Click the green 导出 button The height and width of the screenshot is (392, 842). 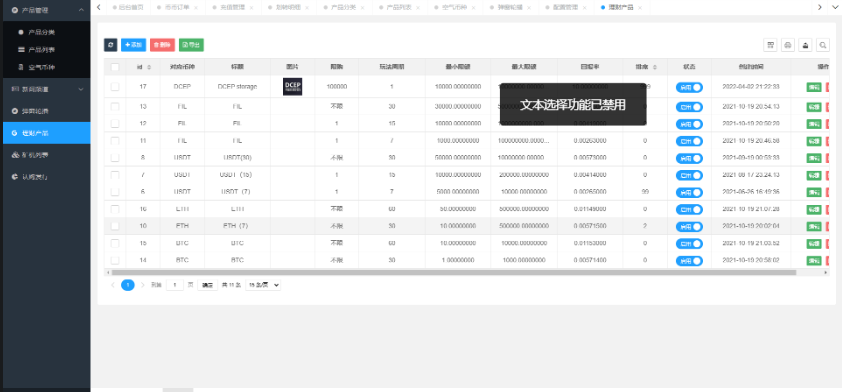tap(191, 45)
